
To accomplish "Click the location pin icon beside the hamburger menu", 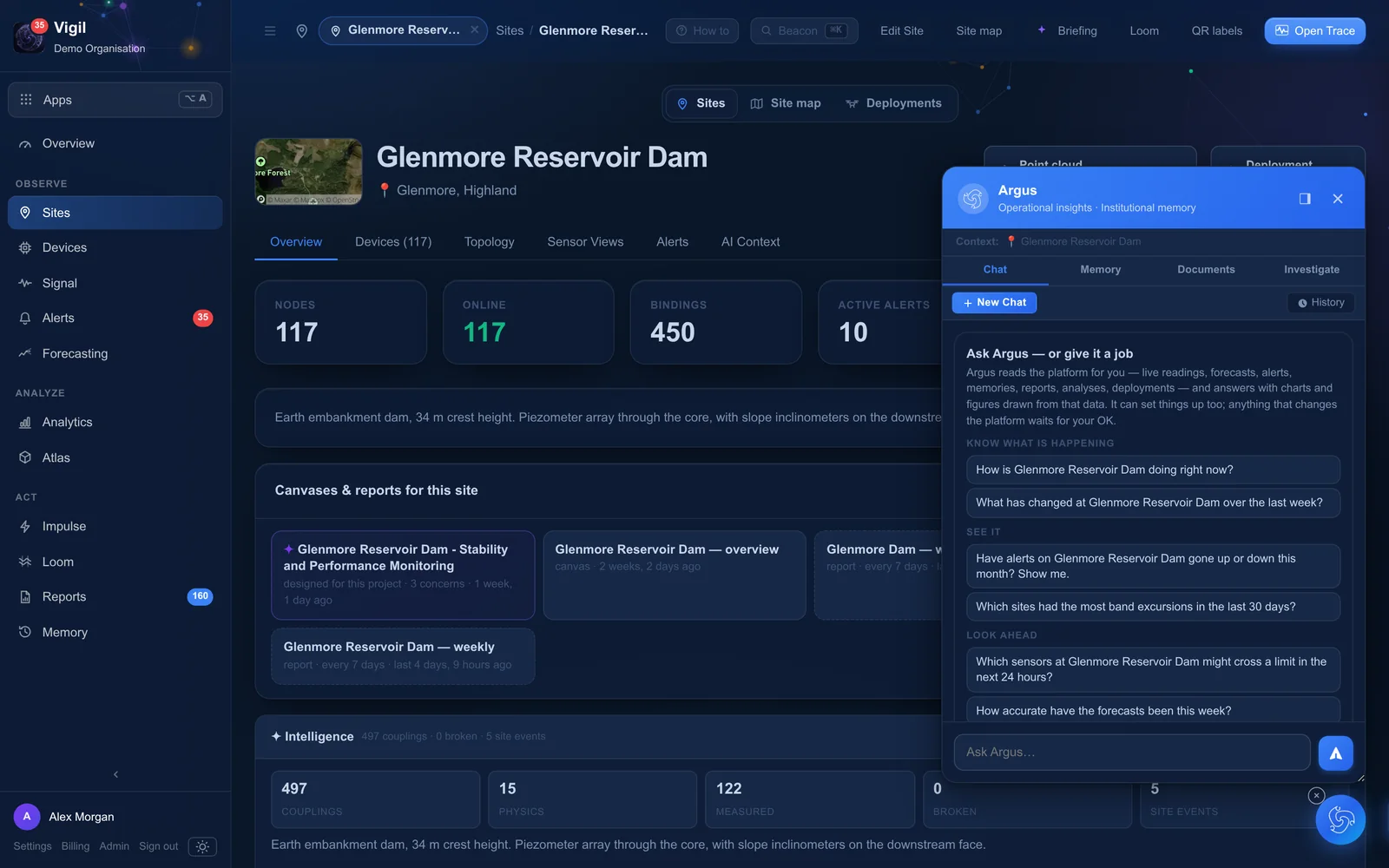I will tap(302, 30).
